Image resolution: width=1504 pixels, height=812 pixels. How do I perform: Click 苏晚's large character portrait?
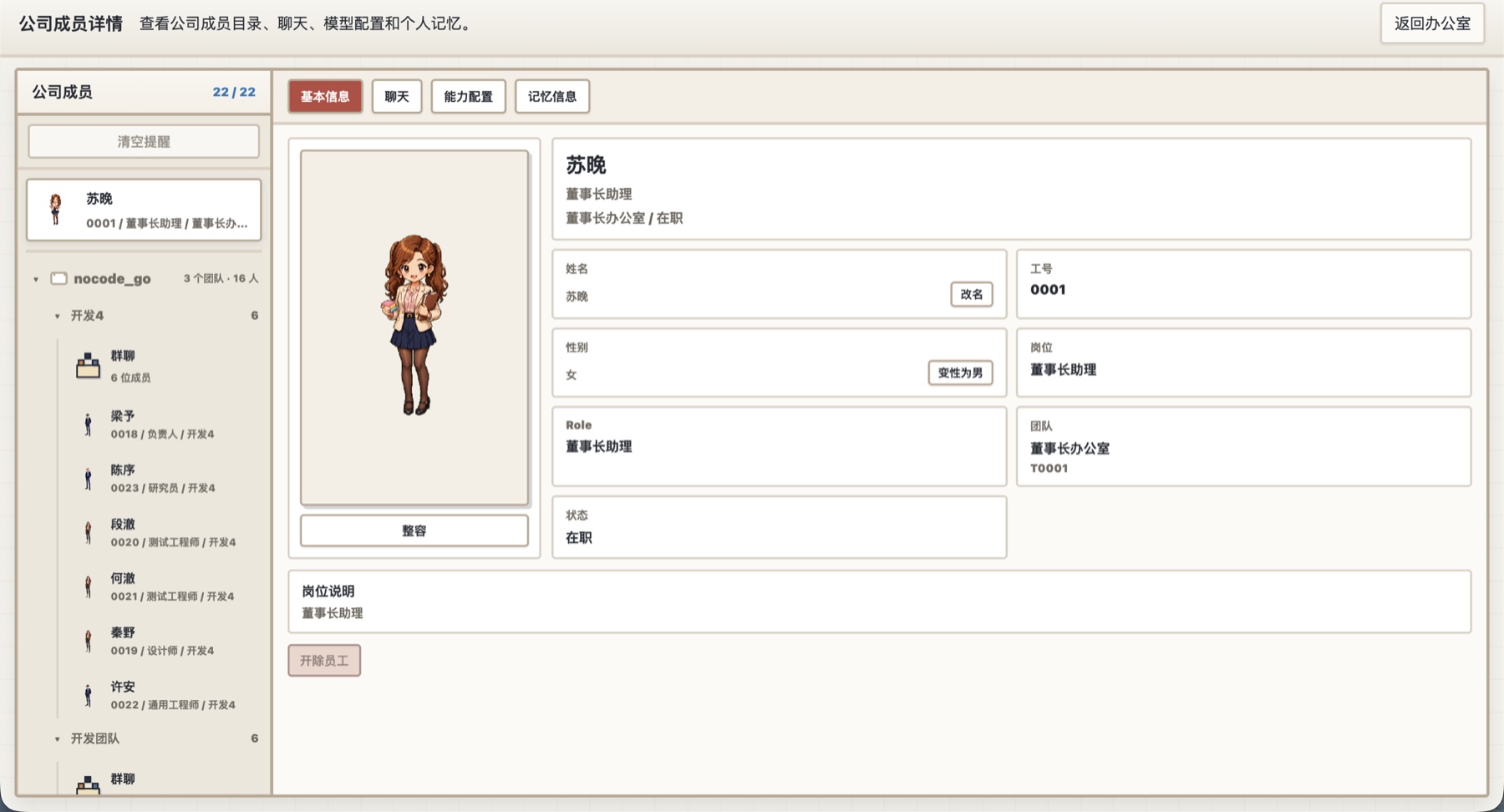415,326
